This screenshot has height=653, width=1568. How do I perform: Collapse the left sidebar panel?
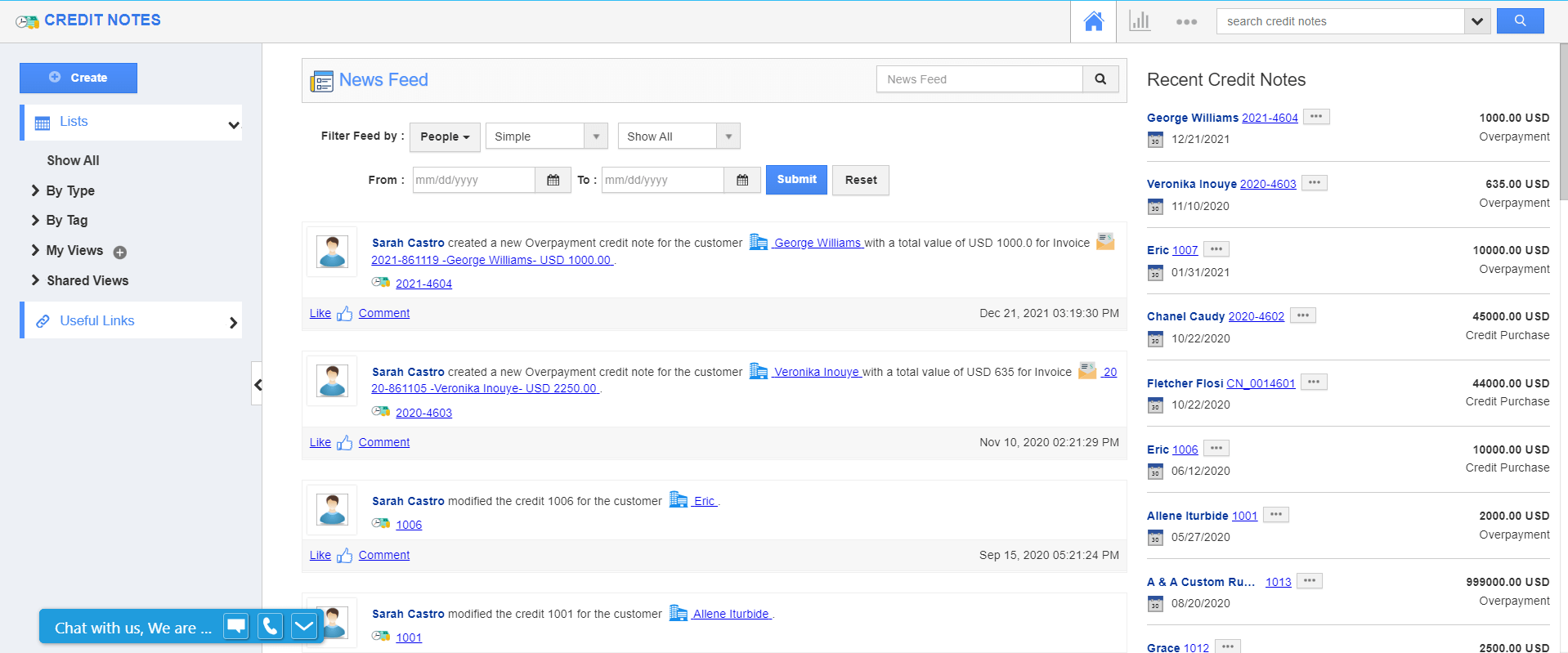coord(258,384)
